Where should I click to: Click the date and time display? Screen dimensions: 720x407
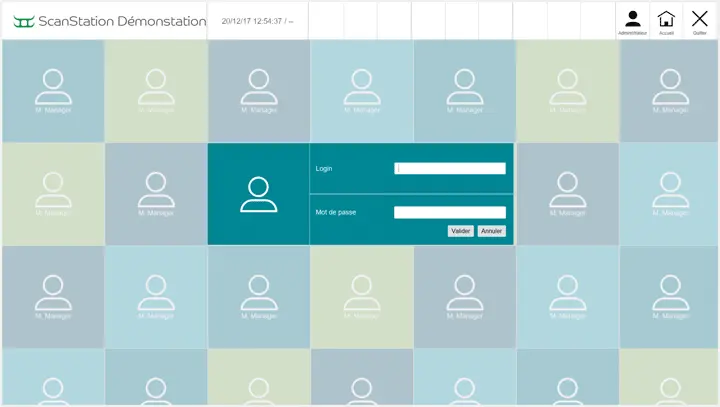(x=257, y=21)
